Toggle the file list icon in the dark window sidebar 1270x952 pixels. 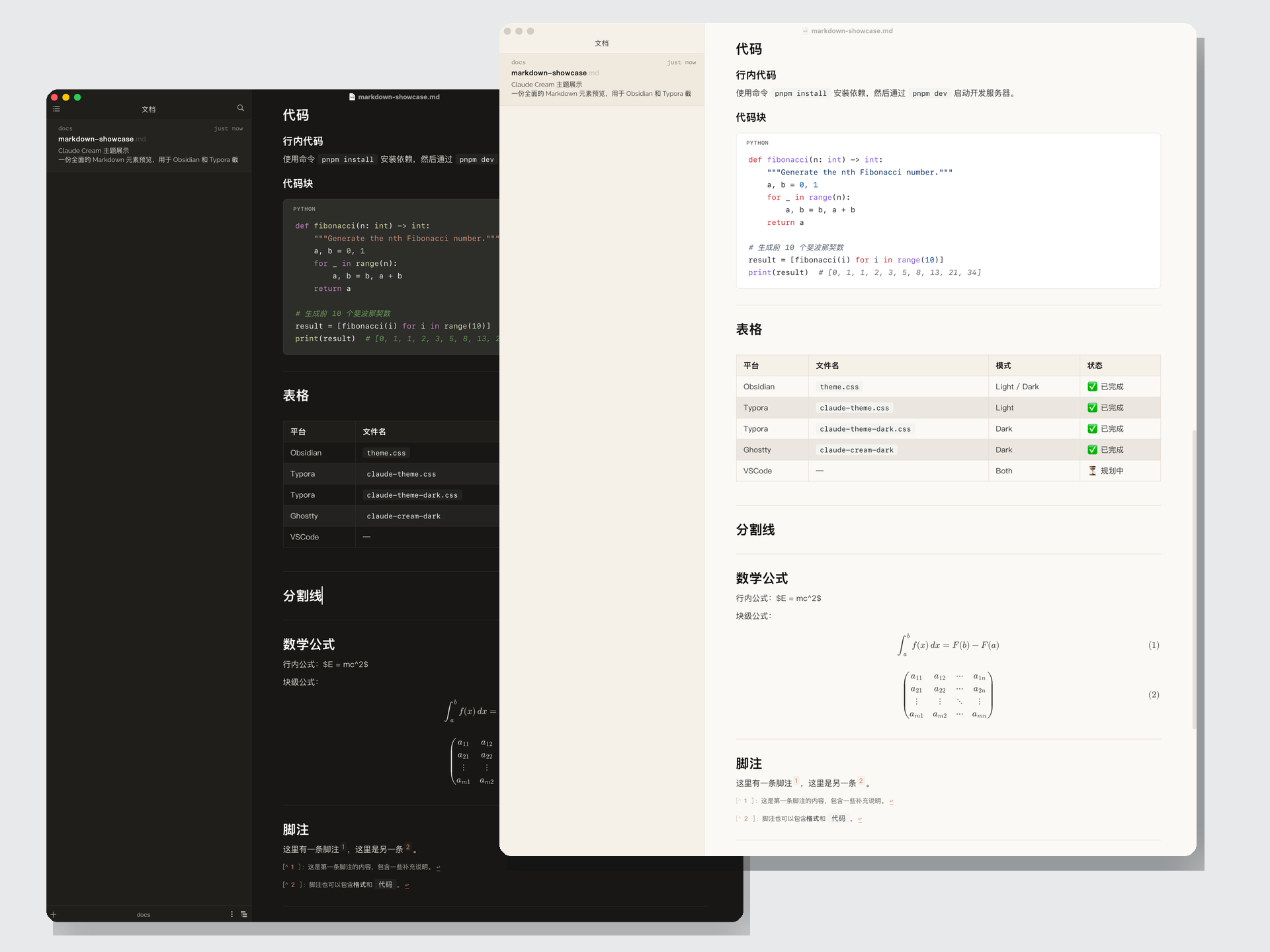click(x=56, y=108)
